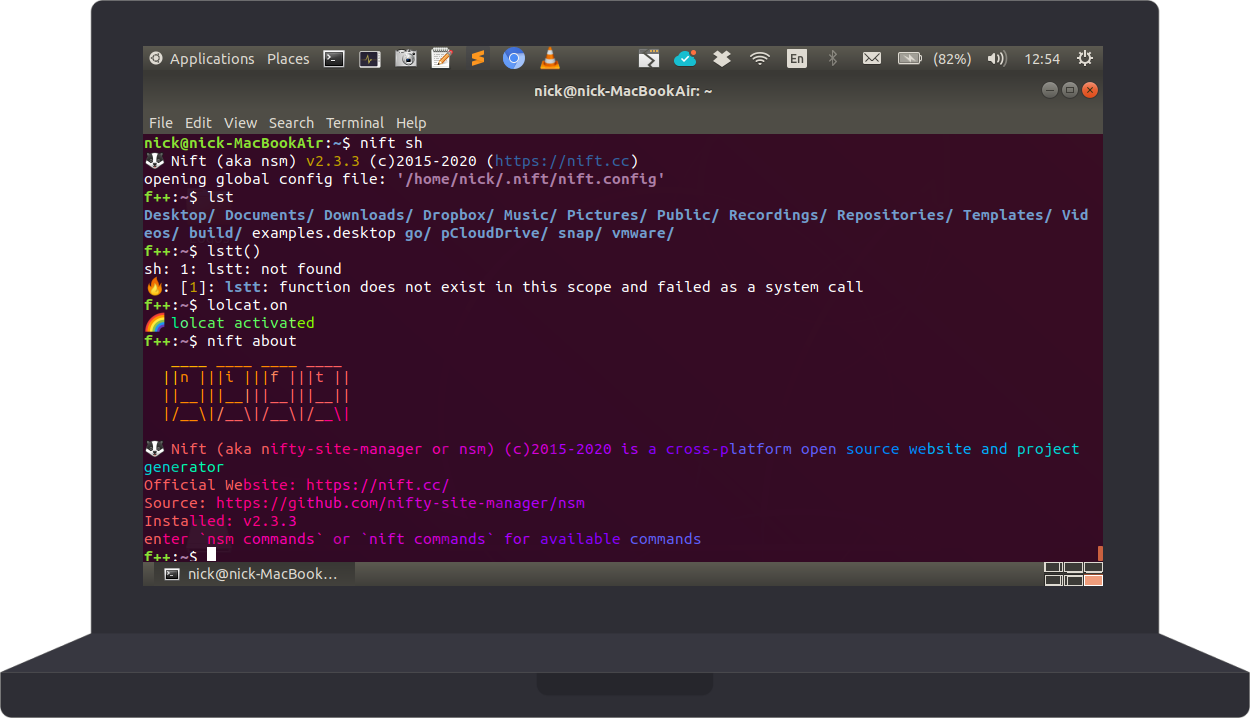The image size is (1250, 718).
Task: Click the clapperboard tray indicator icon
Action: (649, 59)
